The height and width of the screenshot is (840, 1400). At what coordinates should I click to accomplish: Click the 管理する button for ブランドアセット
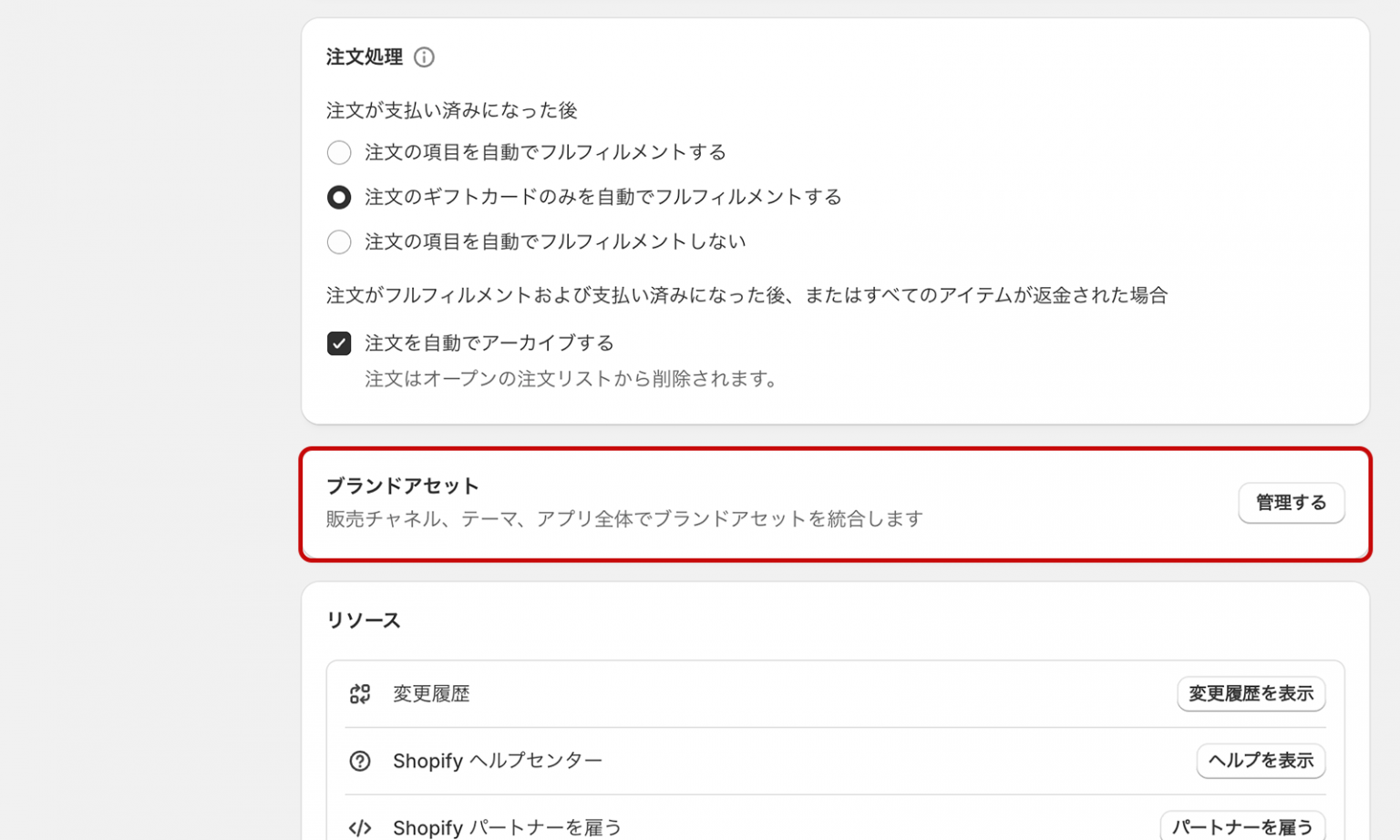1291,502
